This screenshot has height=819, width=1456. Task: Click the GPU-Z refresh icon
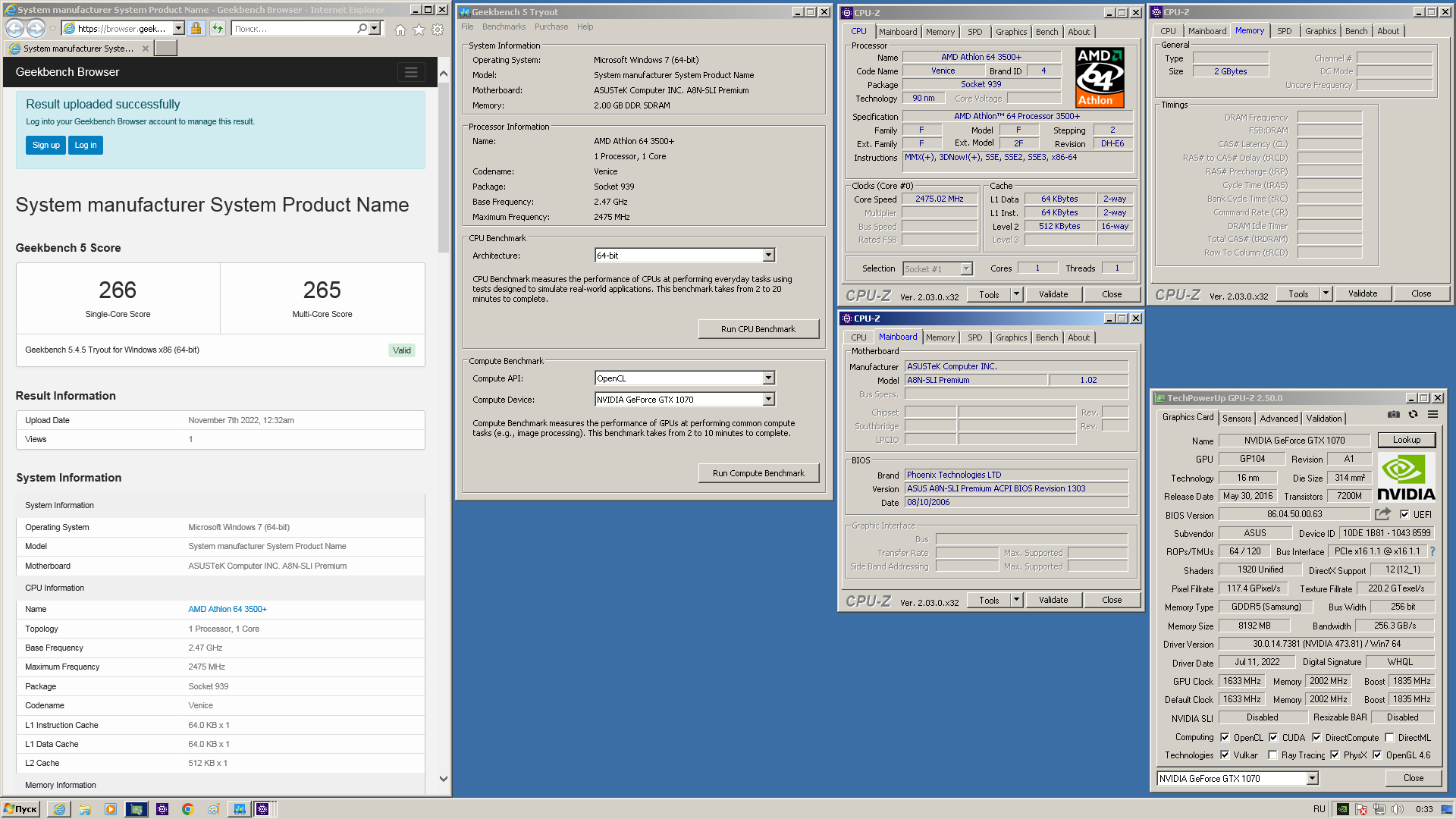coord(1414,415)
